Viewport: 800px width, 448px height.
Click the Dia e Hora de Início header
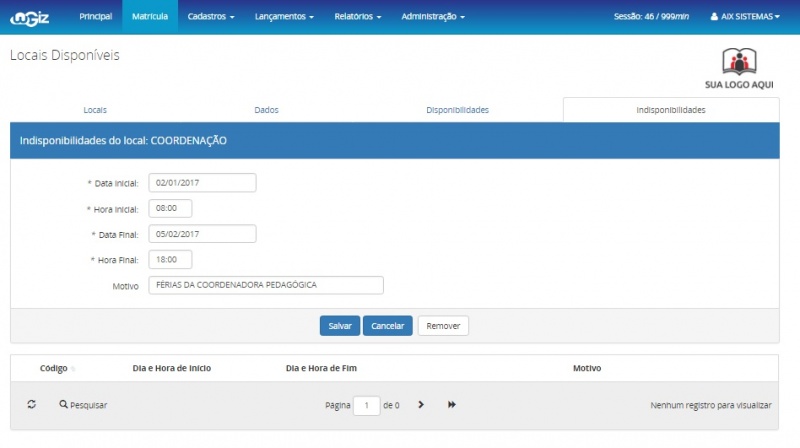click(171, 368)
